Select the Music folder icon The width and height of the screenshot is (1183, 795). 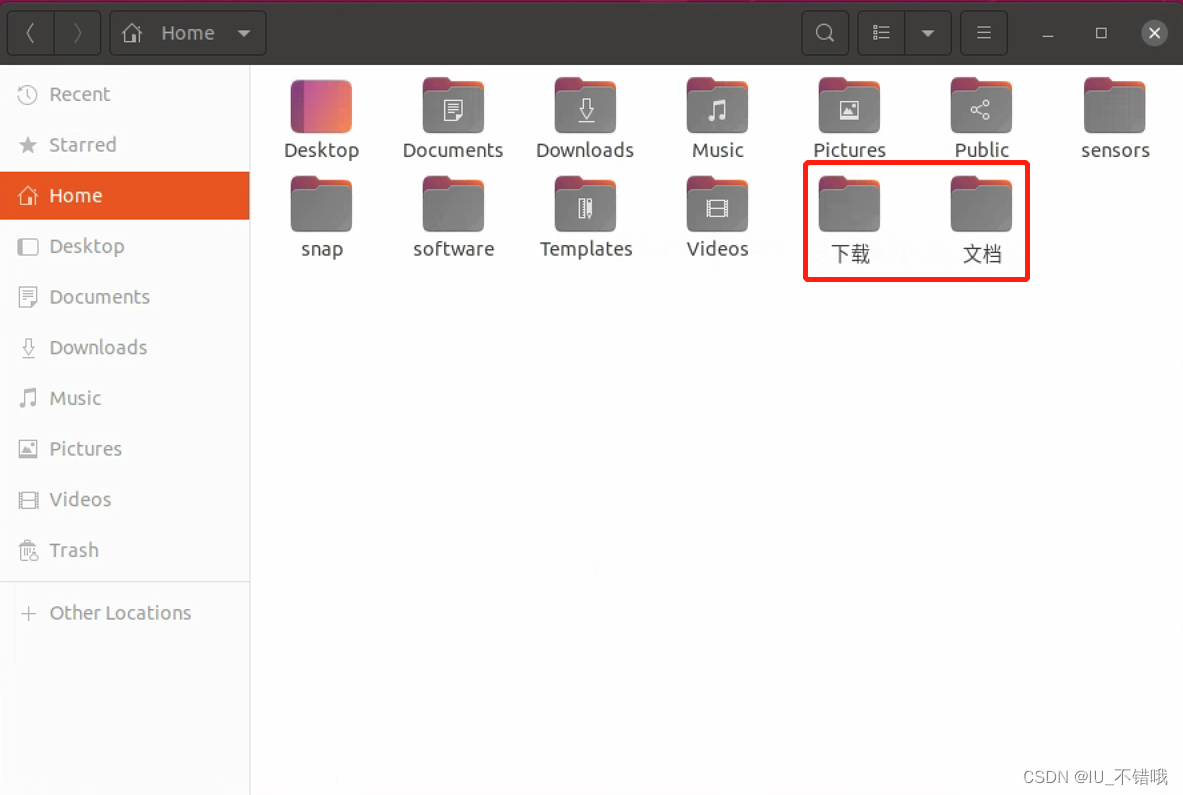coord(717,106)
